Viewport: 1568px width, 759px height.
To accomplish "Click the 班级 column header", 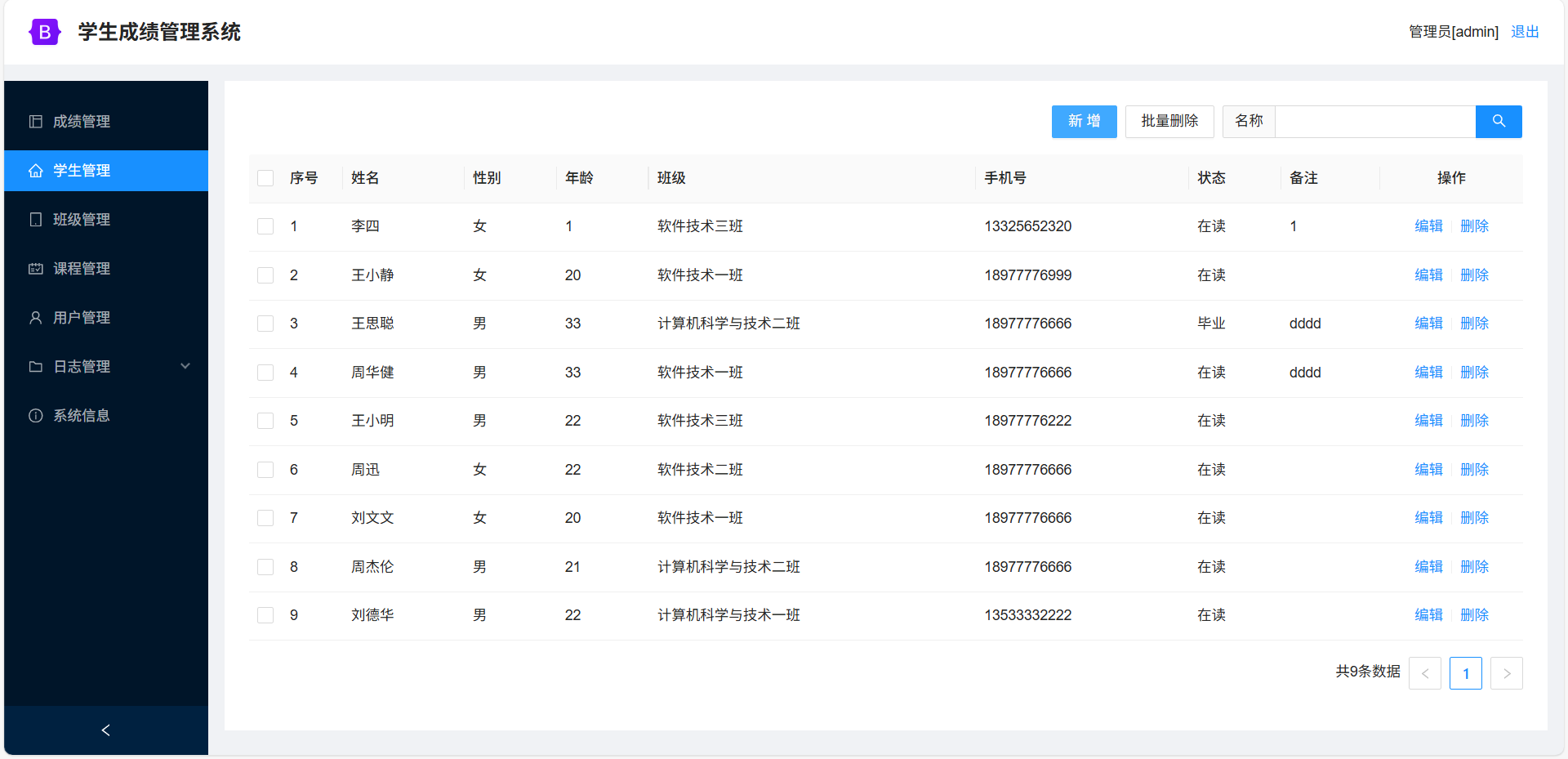I will pyautogui.click(x=671, y=178).
